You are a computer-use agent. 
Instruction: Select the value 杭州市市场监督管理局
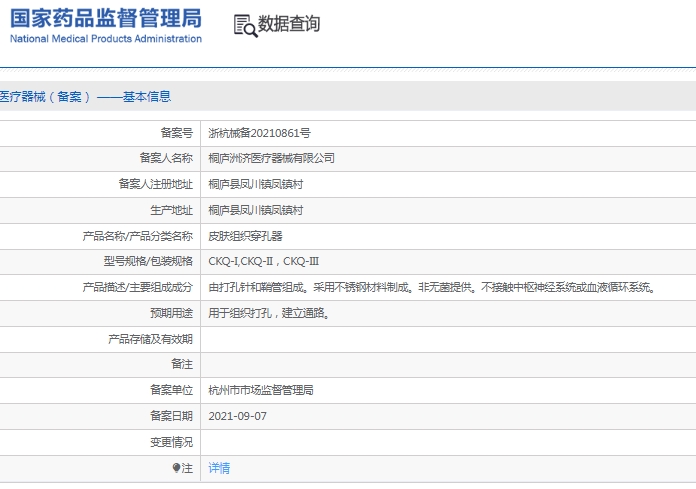tap(261, 390)
